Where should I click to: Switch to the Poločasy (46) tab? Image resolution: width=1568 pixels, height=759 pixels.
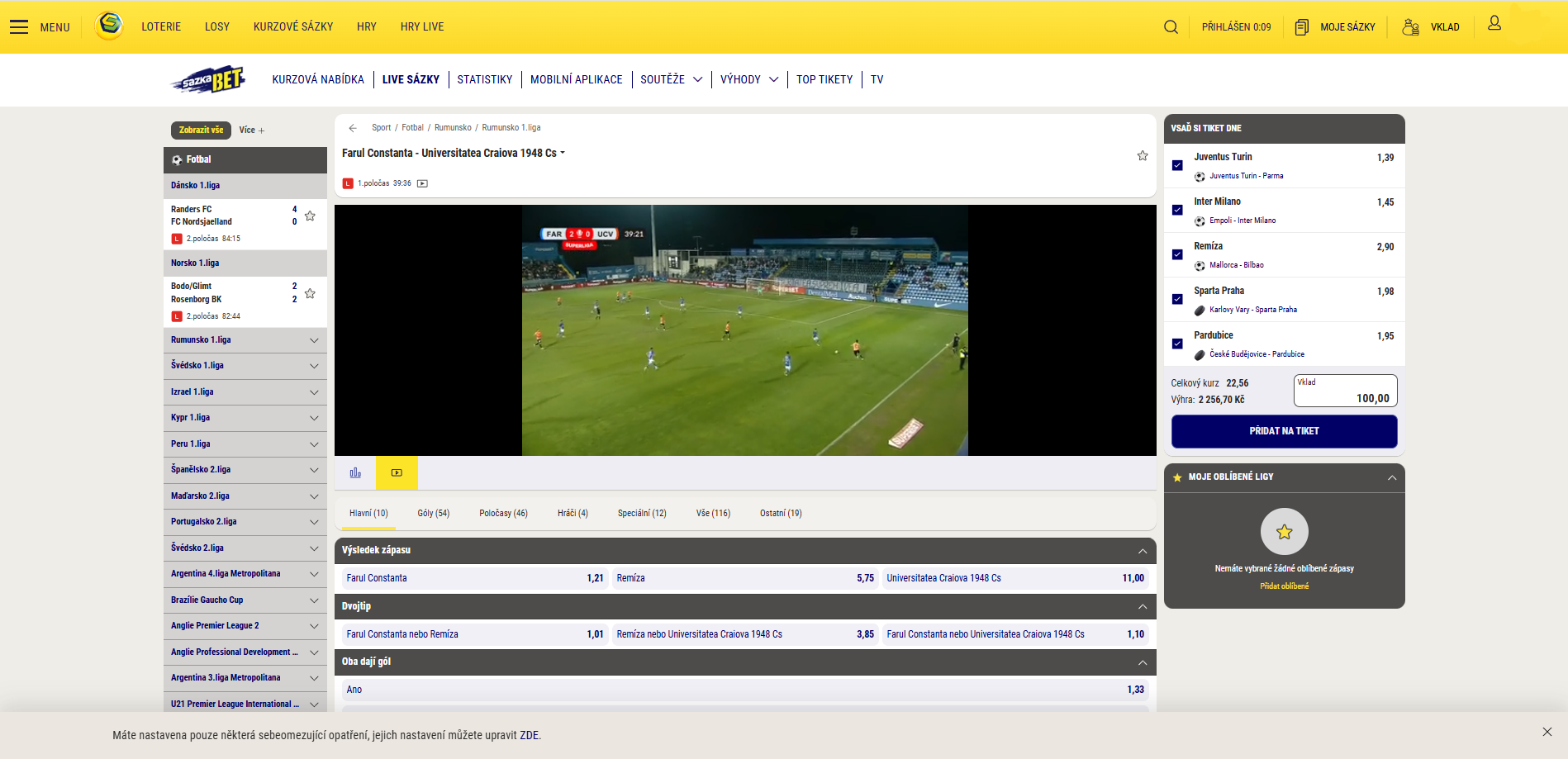(x=503, y=514)
